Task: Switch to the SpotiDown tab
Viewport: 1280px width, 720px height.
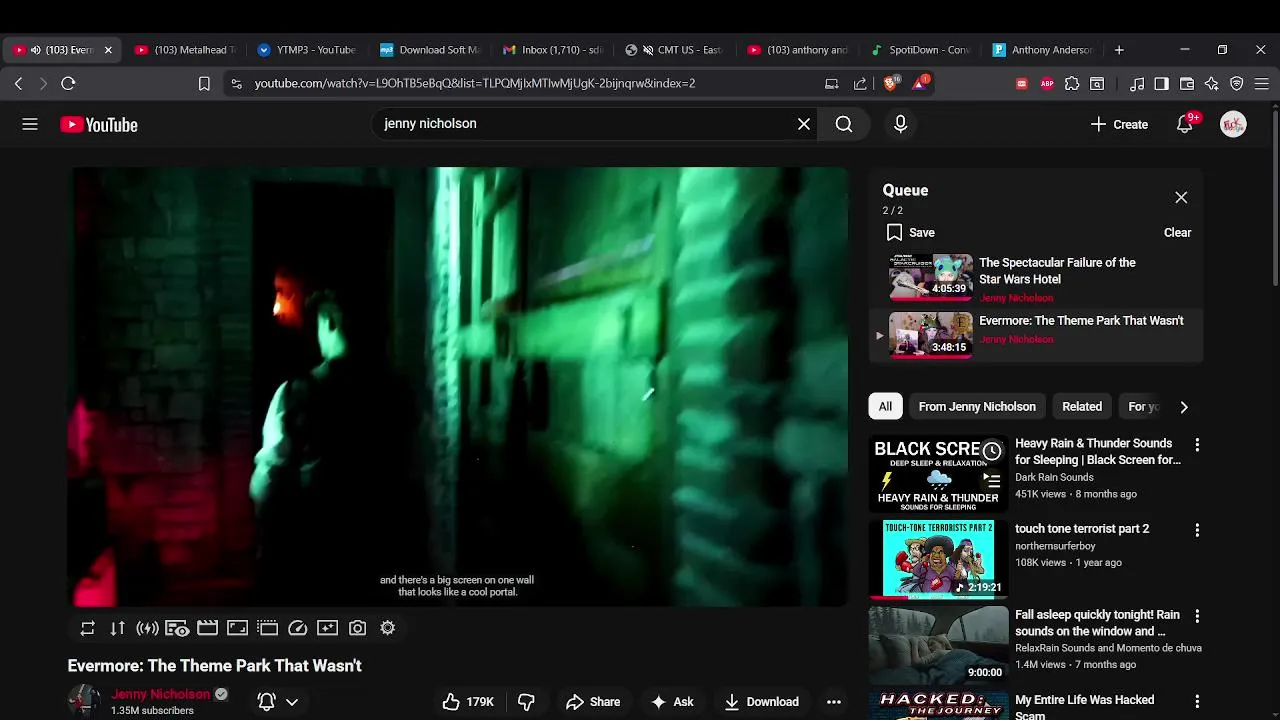Action: [922, 50]
